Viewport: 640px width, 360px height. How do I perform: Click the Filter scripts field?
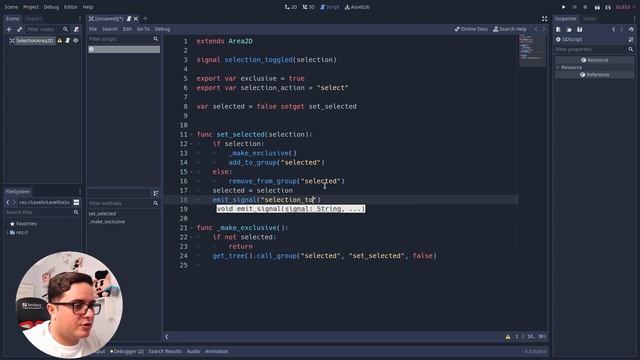pos(124,39)
